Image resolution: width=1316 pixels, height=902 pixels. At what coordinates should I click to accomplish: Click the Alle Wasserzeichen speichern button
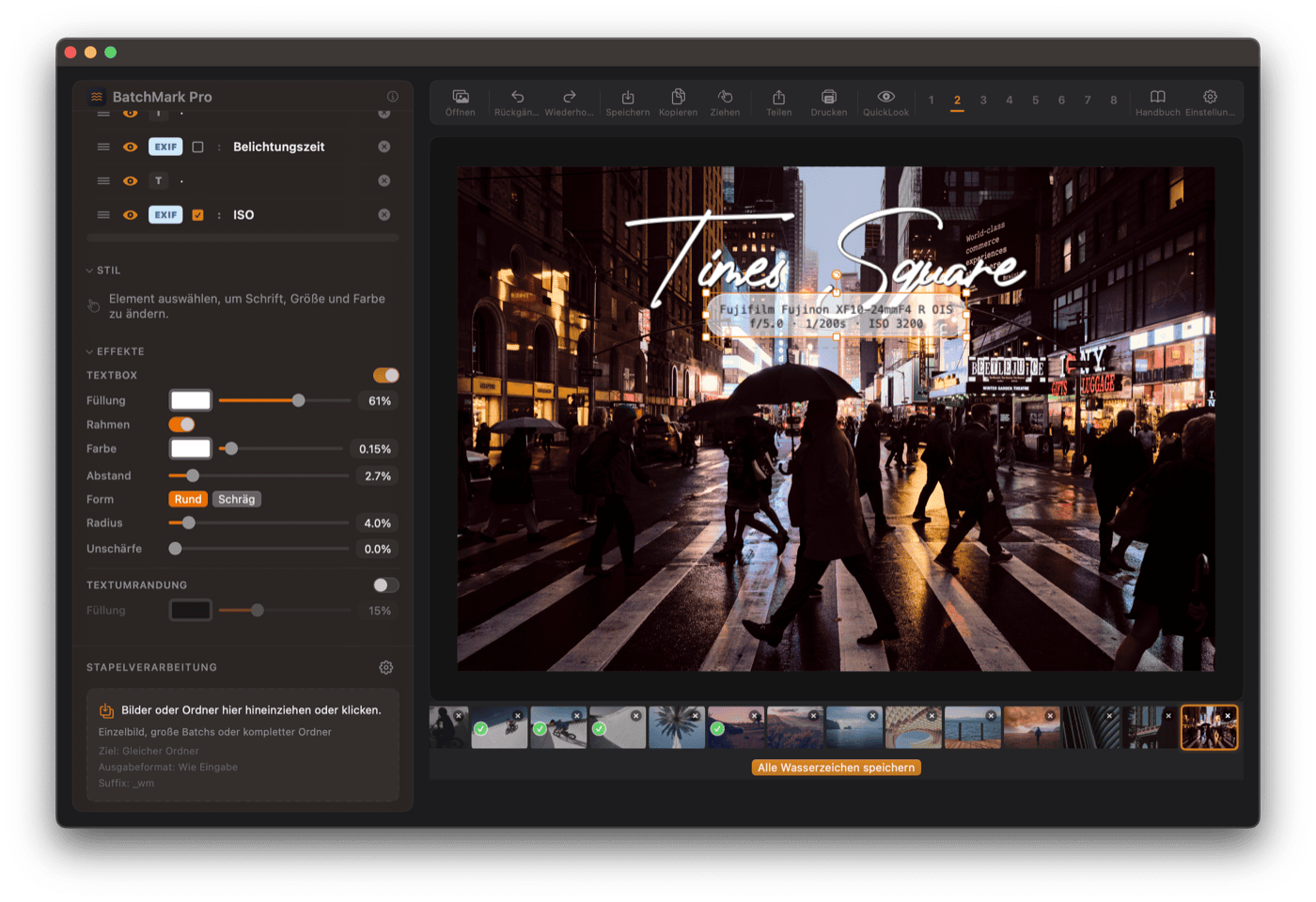pos(836,767)
